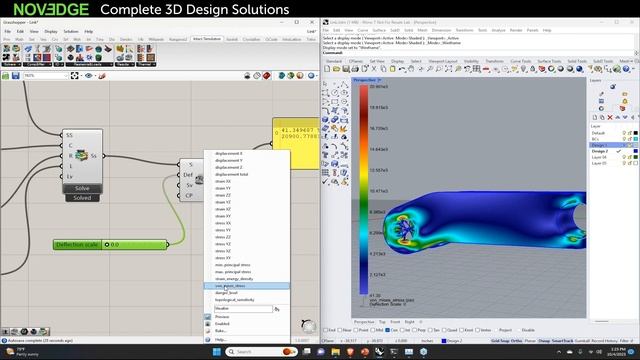Screen dimensions: 640x360
Task: Click the Windows Start button
Action: (x=217, y=351)
